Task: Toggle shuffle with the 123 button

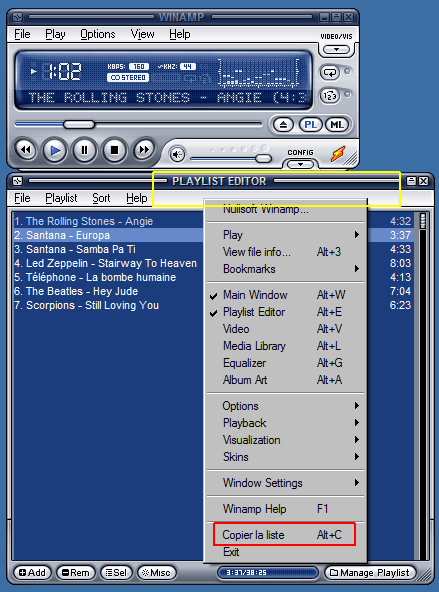Action: 330,96
